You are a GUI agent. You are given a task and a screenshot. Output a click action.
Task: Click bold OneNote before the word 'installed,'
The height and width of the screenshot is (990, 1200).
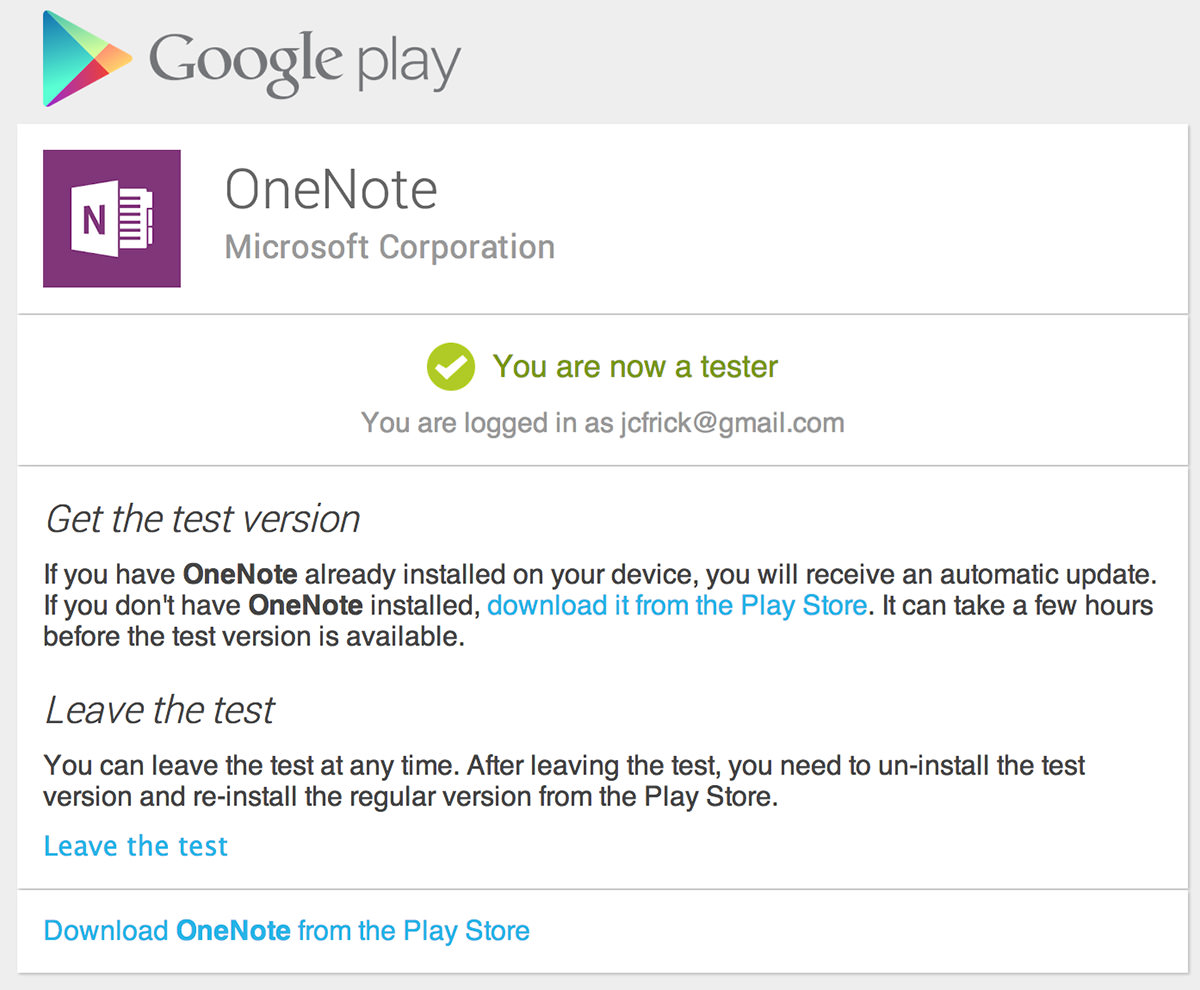(305, 605)
